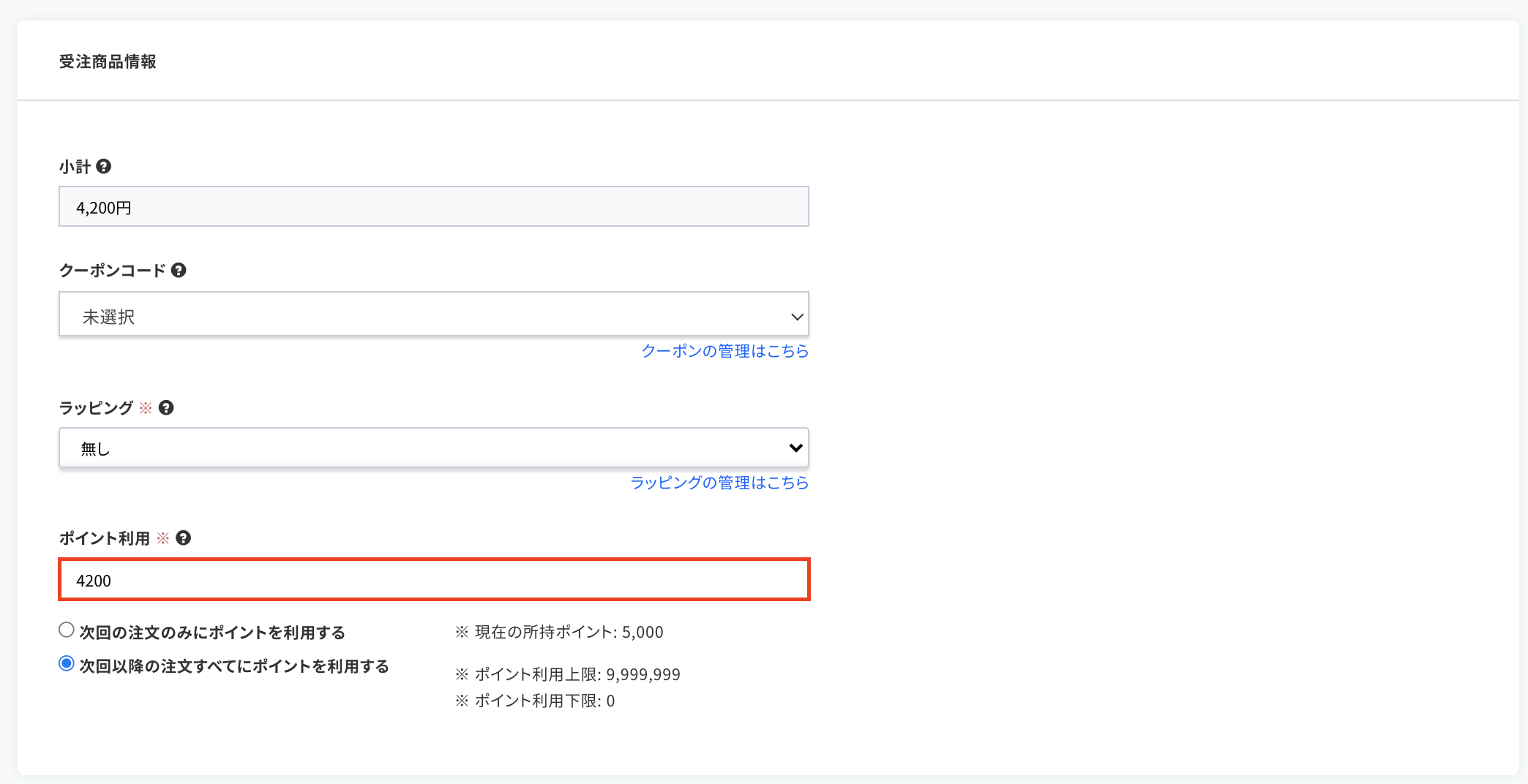Select 次回以降の注文すべてにポイントを利用する radio
This screenshot has height=784, width=1528.
[x=67, y=663]
